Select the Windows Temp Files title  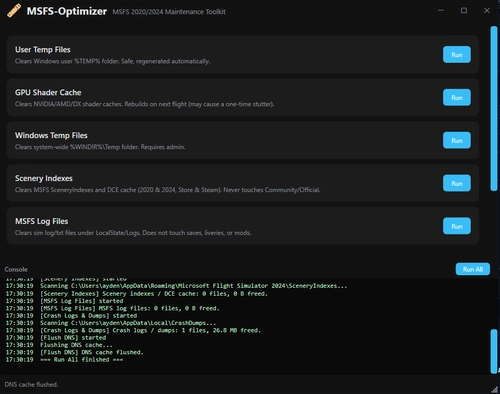click(x=51, y=135)
